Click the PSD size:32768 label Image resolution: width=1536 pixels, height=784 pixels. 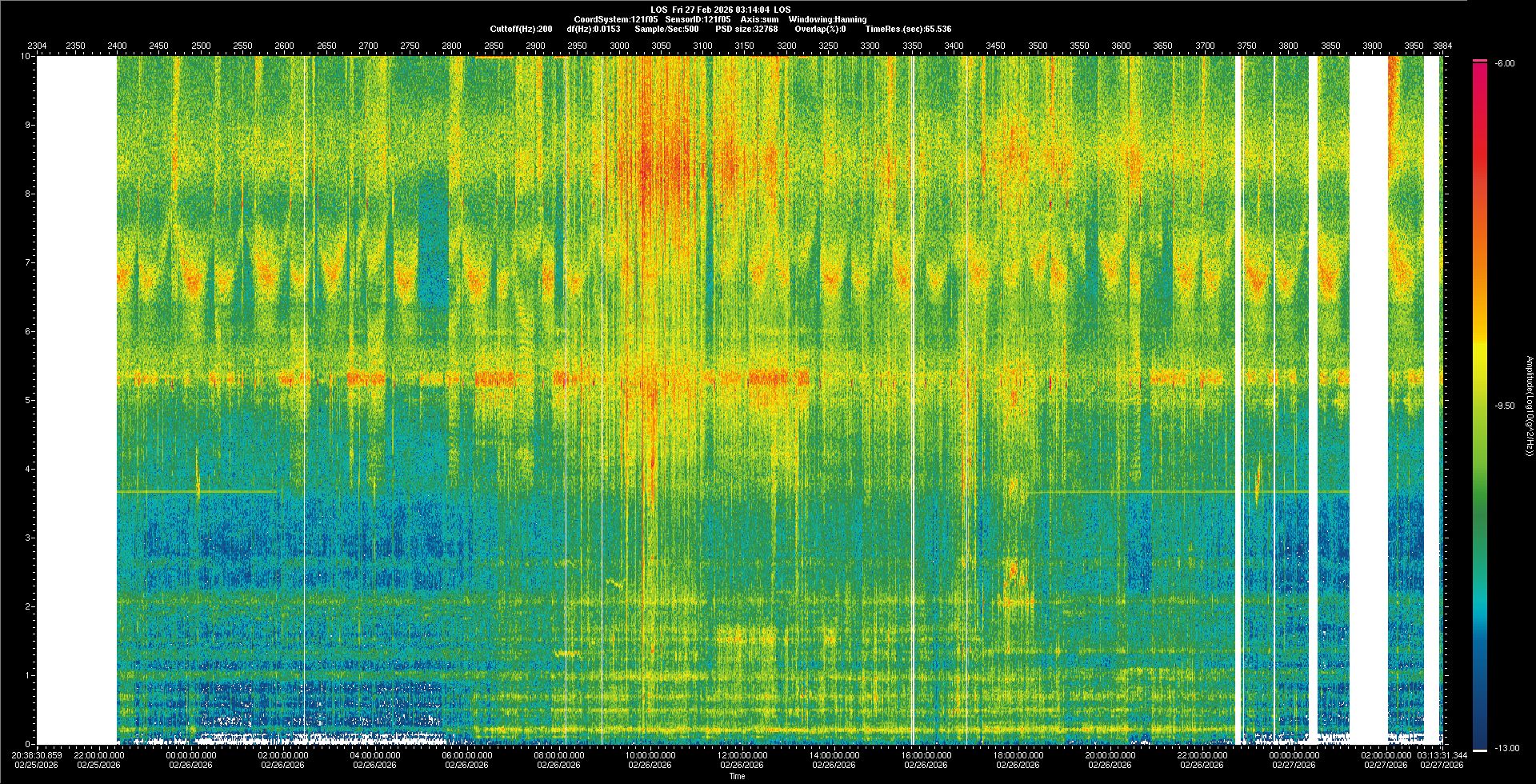[746, 29]
